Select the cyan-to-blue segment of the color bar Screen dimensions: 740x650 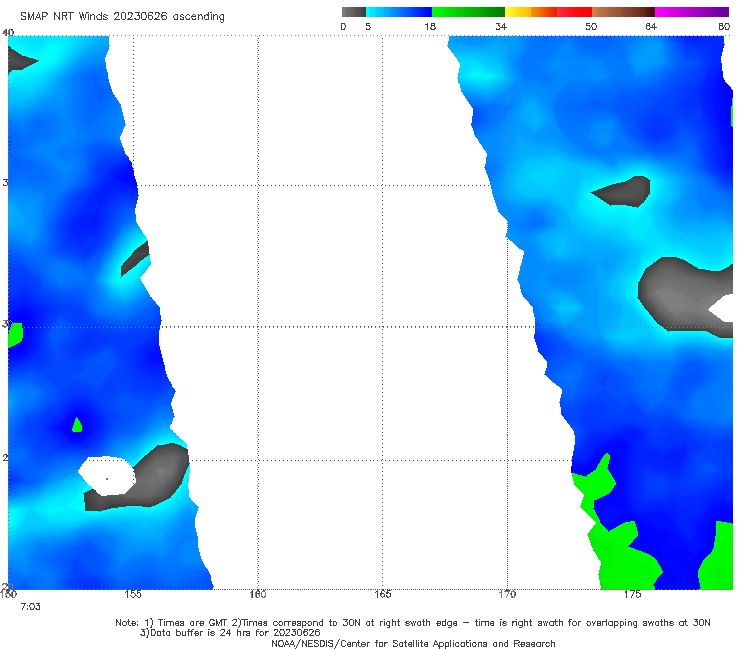click(x=399, y=12)
